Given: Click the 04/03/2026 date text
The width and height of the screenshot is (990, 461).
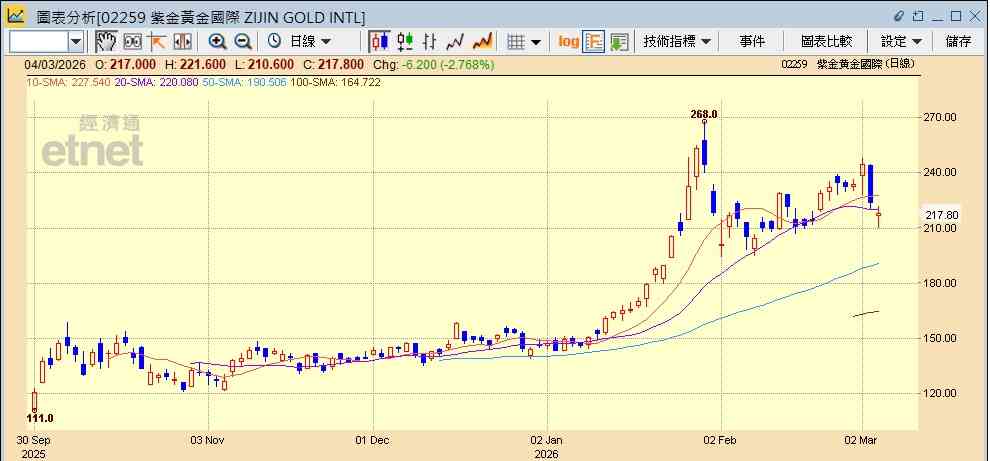Looking at the screenshot, I should 56,65.
